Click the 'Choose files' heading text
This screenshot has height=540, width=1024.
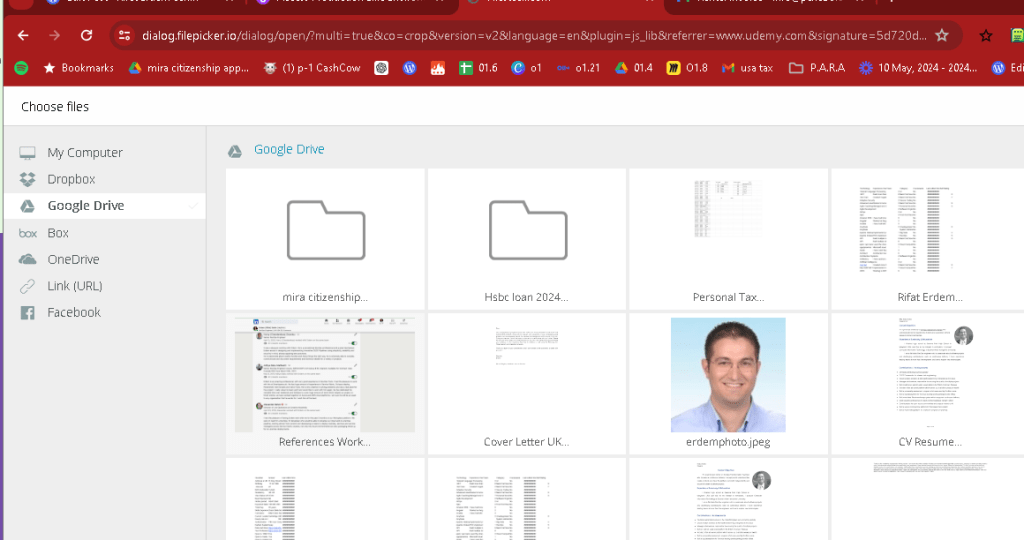click(x=55, y=106)
